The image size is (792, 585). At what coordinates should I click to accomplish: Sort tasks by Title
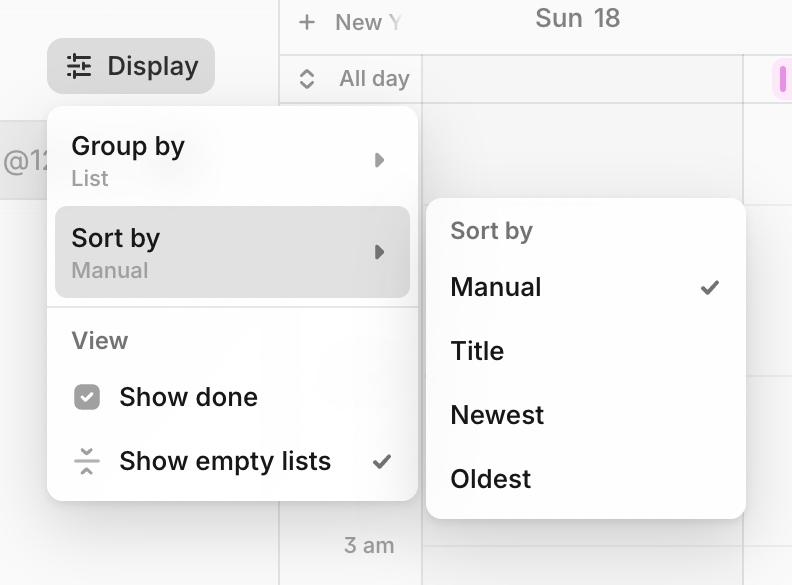[x=585, y=351]
